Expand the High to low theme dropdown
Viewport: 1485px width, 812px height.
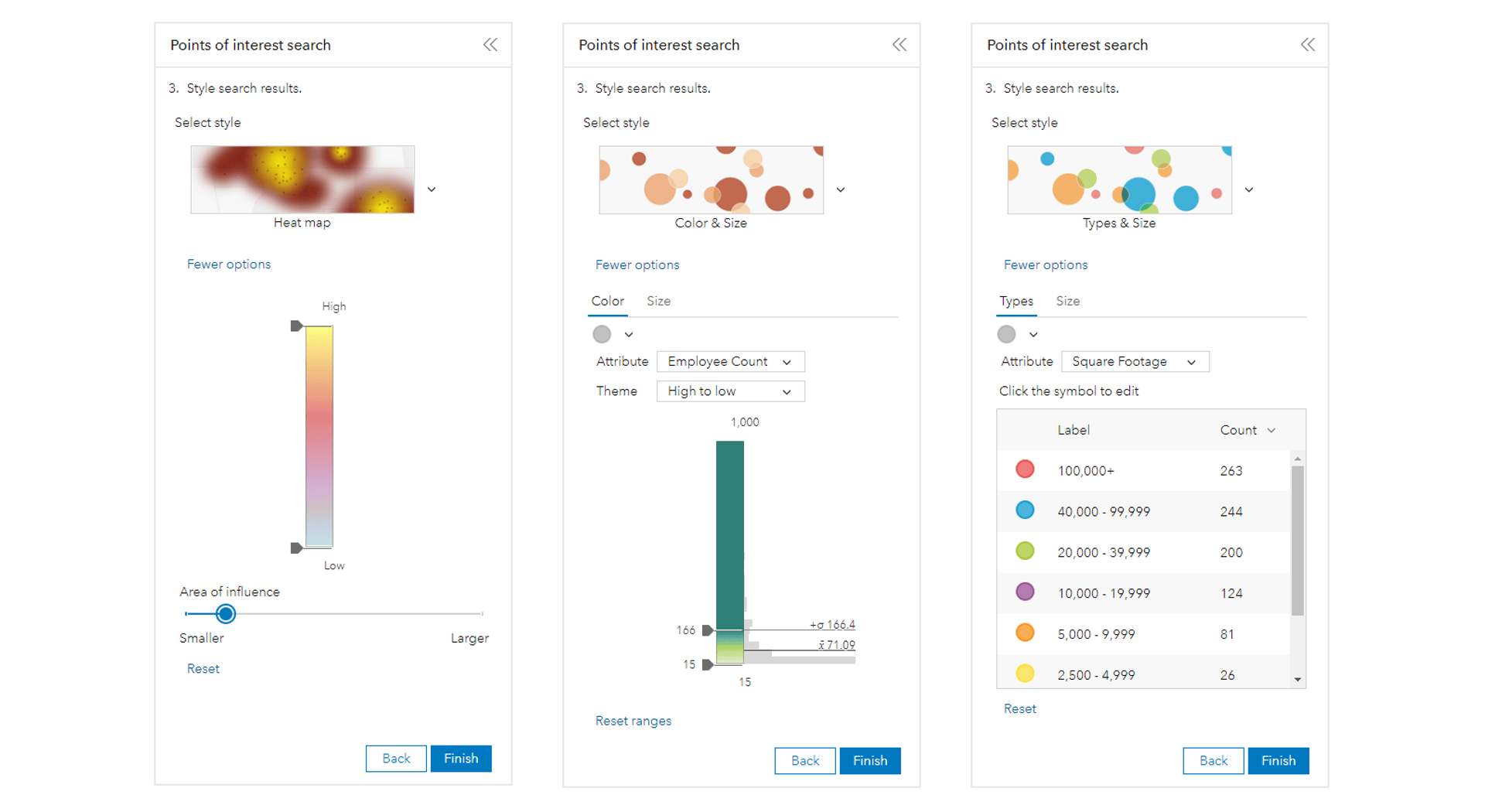[x=730, y=391]
